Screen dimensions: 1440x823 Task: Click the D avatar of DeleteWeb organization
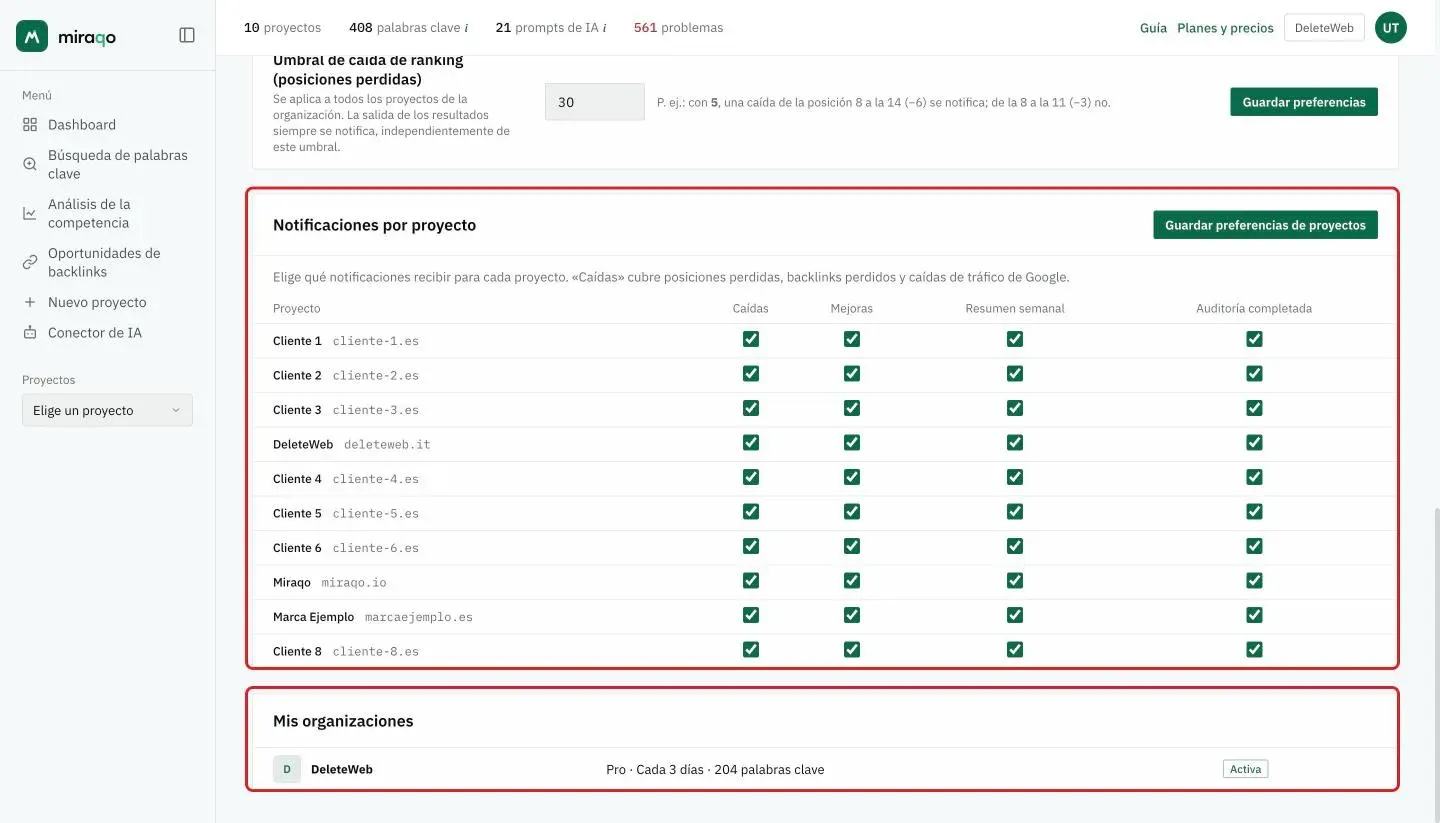point(287,769)
